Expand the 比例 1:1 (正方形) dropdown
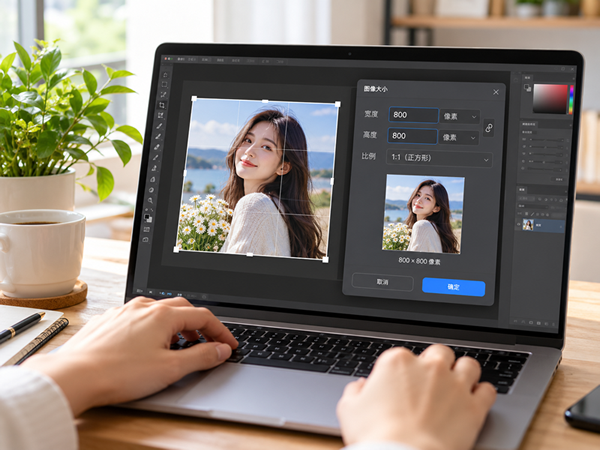 (439, 158)
